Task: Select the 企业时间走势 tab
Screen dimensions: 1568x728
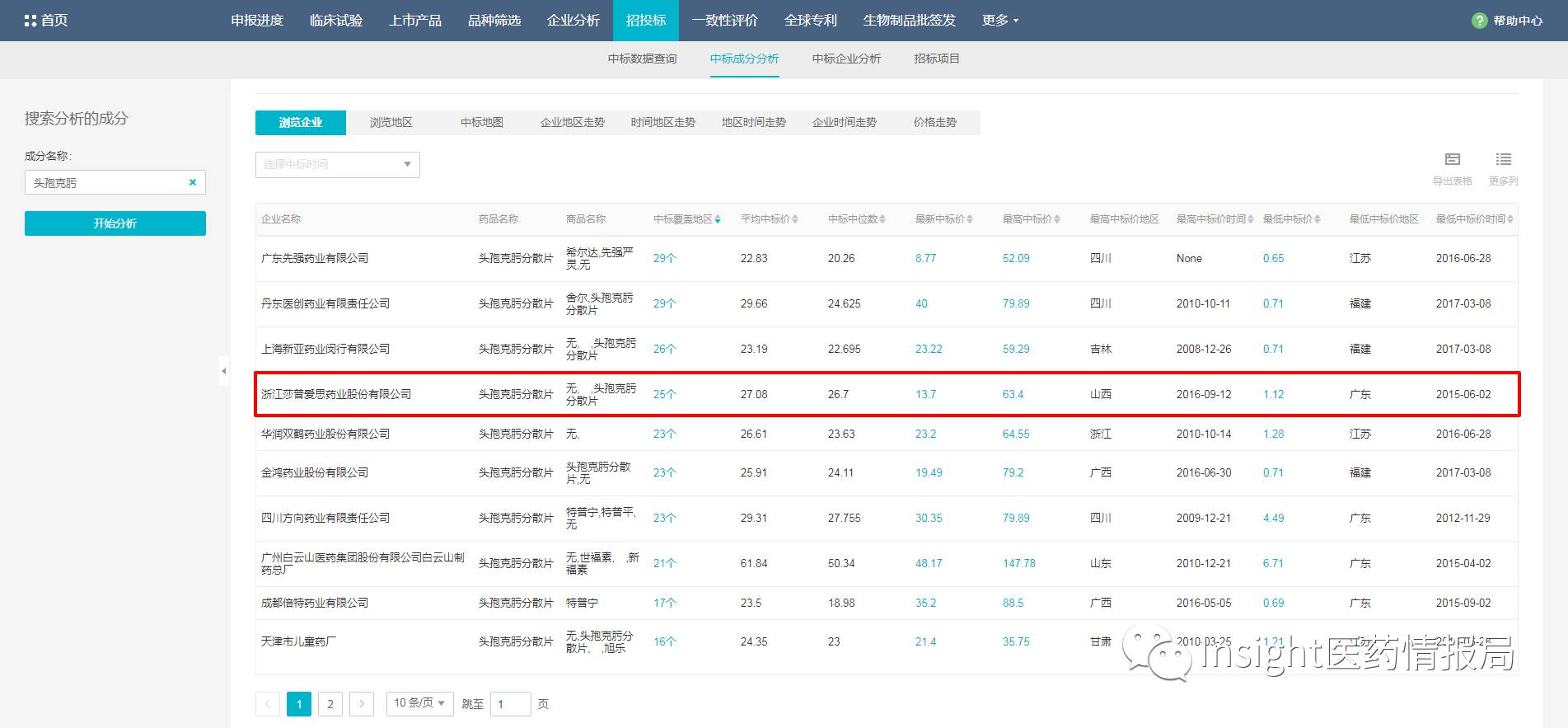Action: point(845,123)
